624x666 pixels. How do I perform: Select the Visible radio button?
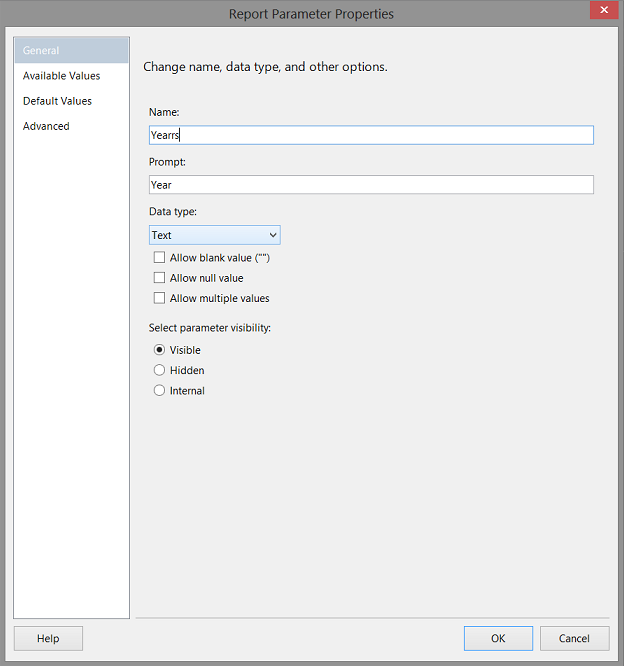159,350
